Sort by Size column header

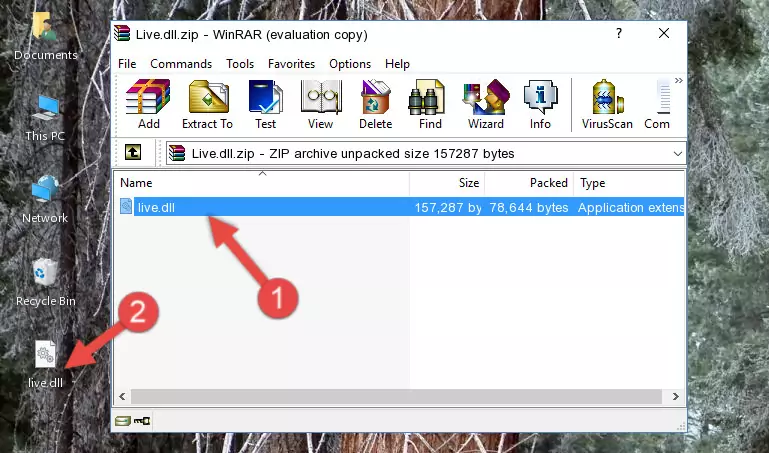(447, 183)
